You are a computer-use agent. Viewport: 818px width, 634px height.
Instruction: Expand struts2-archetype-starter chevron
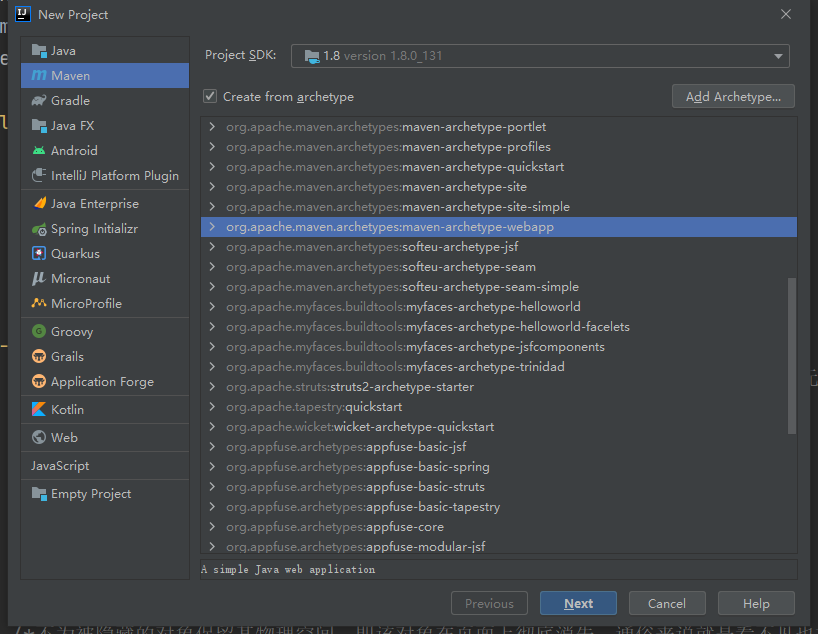212,387
